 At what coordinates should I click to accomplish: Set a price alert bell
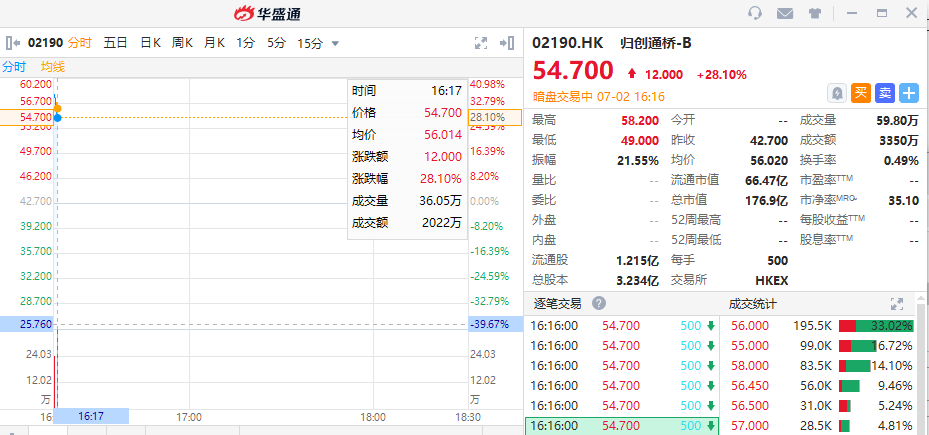click(x=837, y=93)
